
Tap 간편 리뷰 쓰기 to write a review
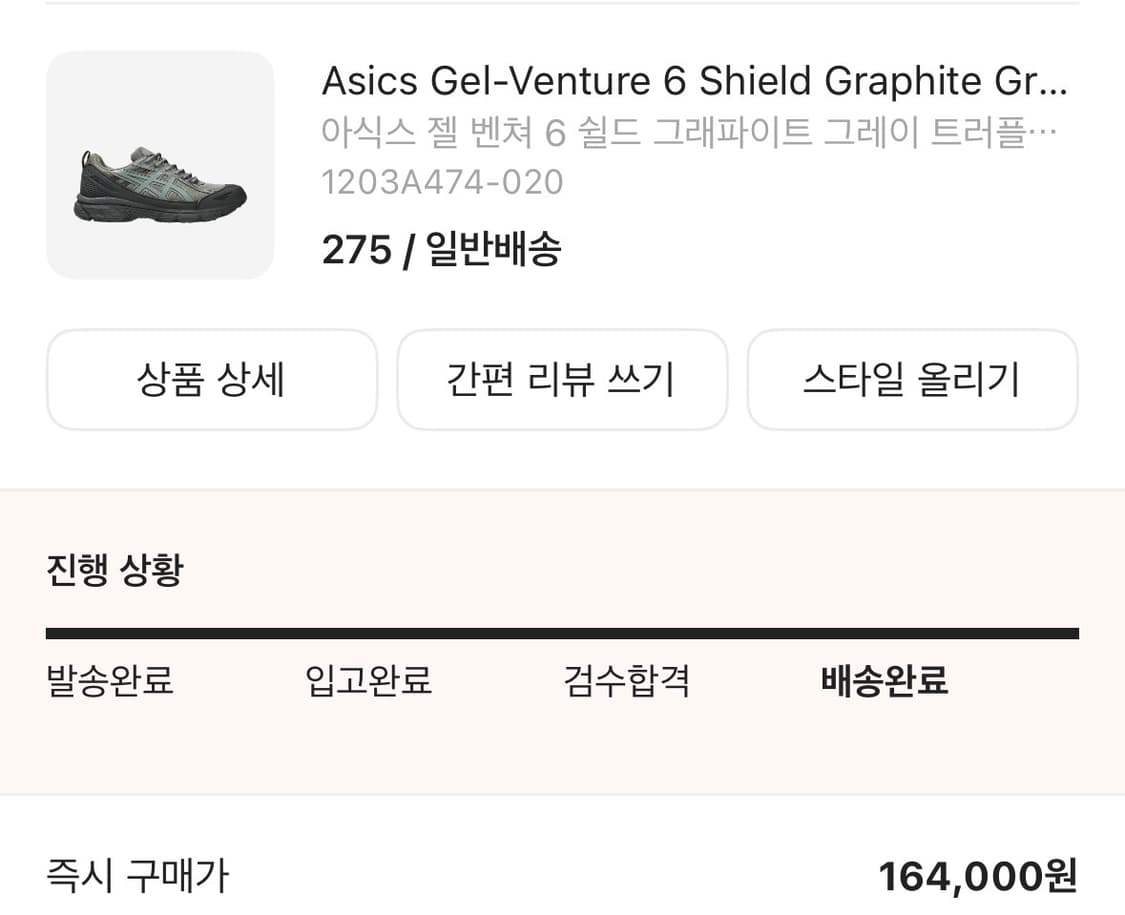coord(562,380)
